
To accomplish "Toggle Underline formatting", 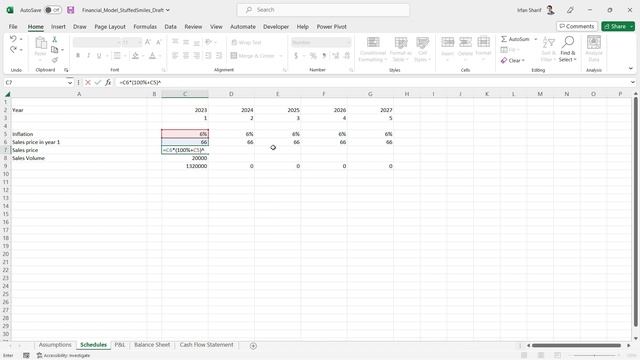I will (x=99, y=56).
